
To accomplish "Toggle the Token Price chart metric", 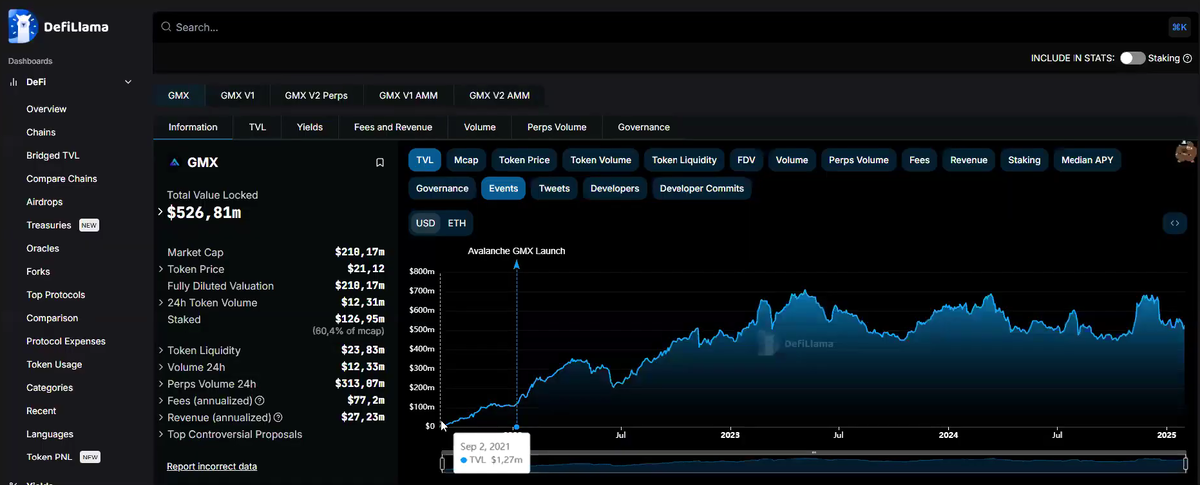I will [x=524, y=160].
